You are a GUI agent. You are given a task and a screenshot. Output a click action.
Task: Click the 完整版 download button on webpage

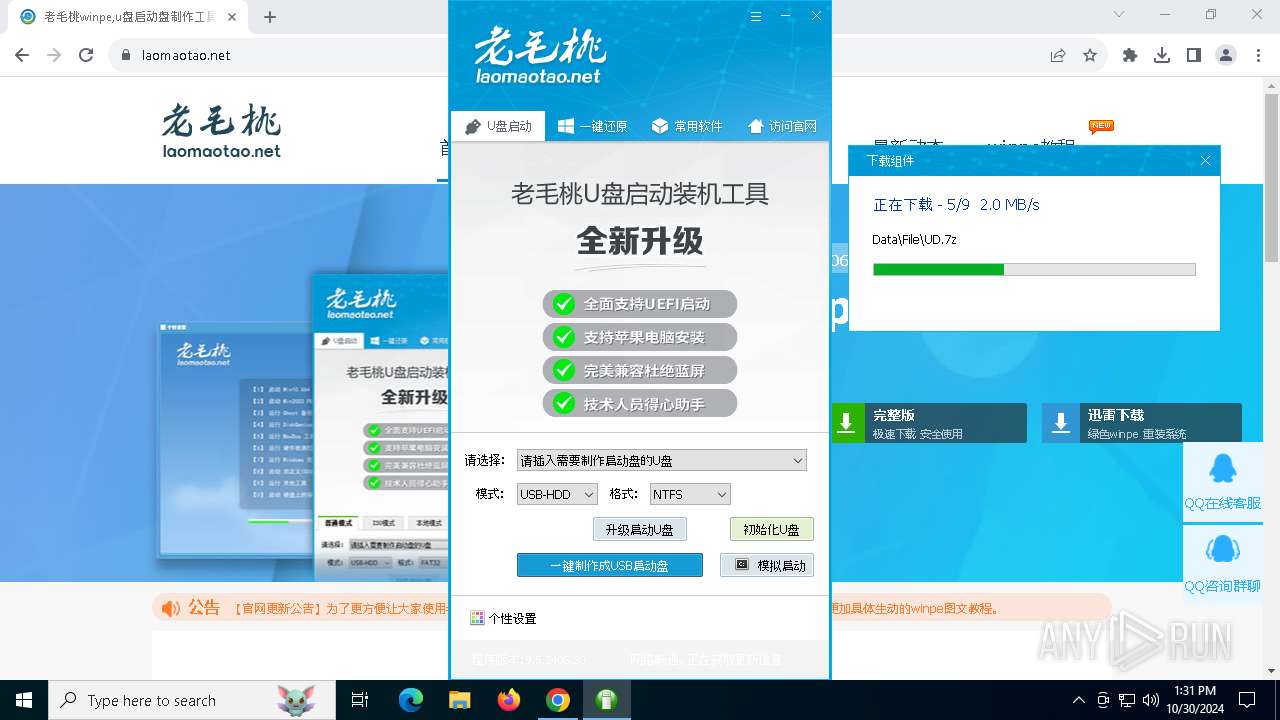(x=929, y=423)
